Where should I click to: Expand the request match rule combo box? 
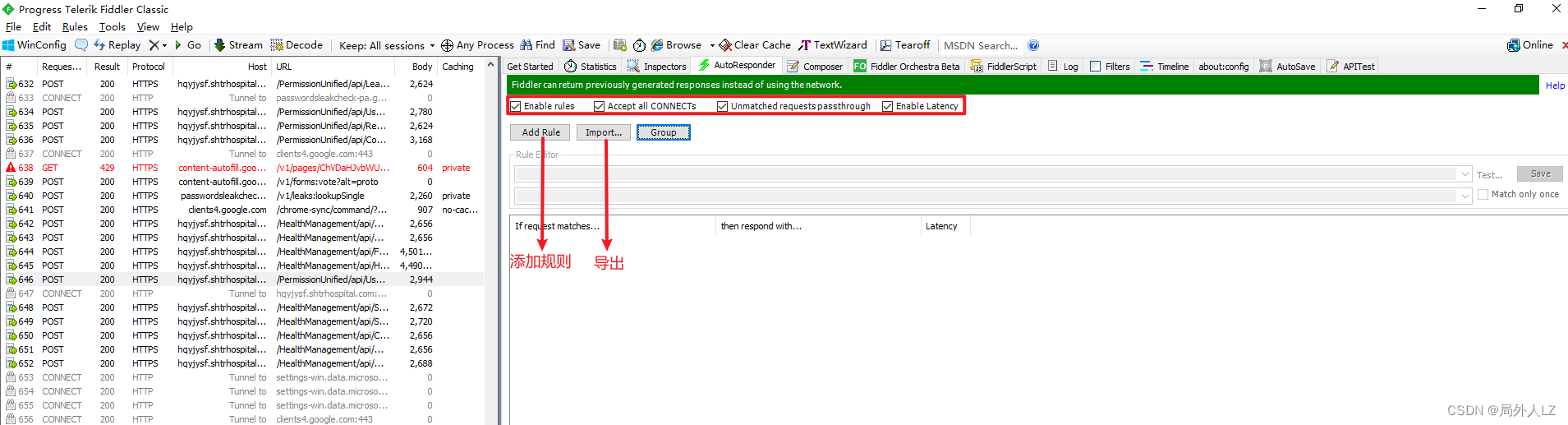pos(1465,173)
